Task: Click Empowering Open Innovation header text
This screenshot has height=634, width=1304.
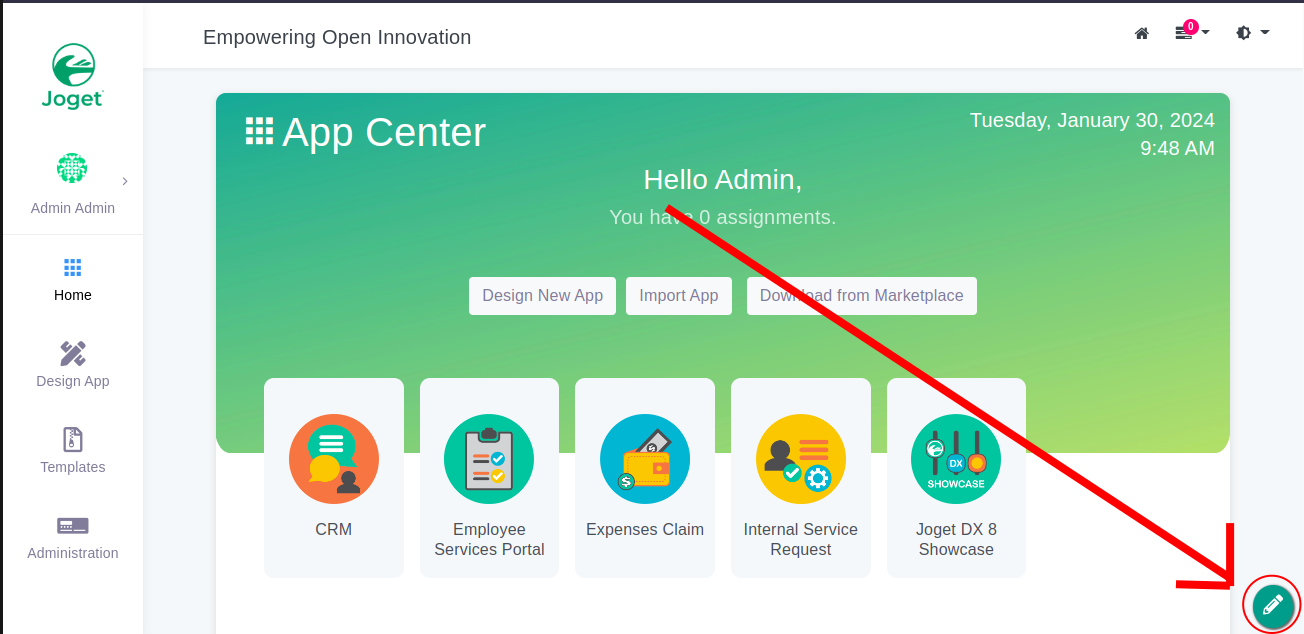Action: click(337, 38)
